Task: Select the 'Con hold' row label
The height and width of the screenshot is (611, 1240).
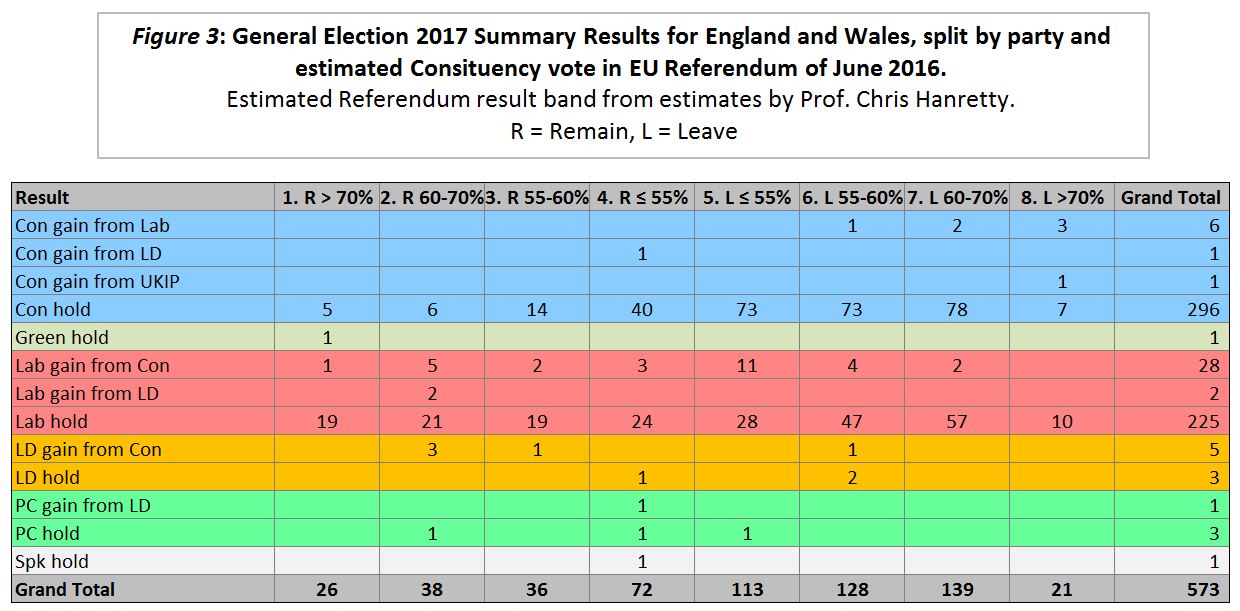Action: click(51, 310)
